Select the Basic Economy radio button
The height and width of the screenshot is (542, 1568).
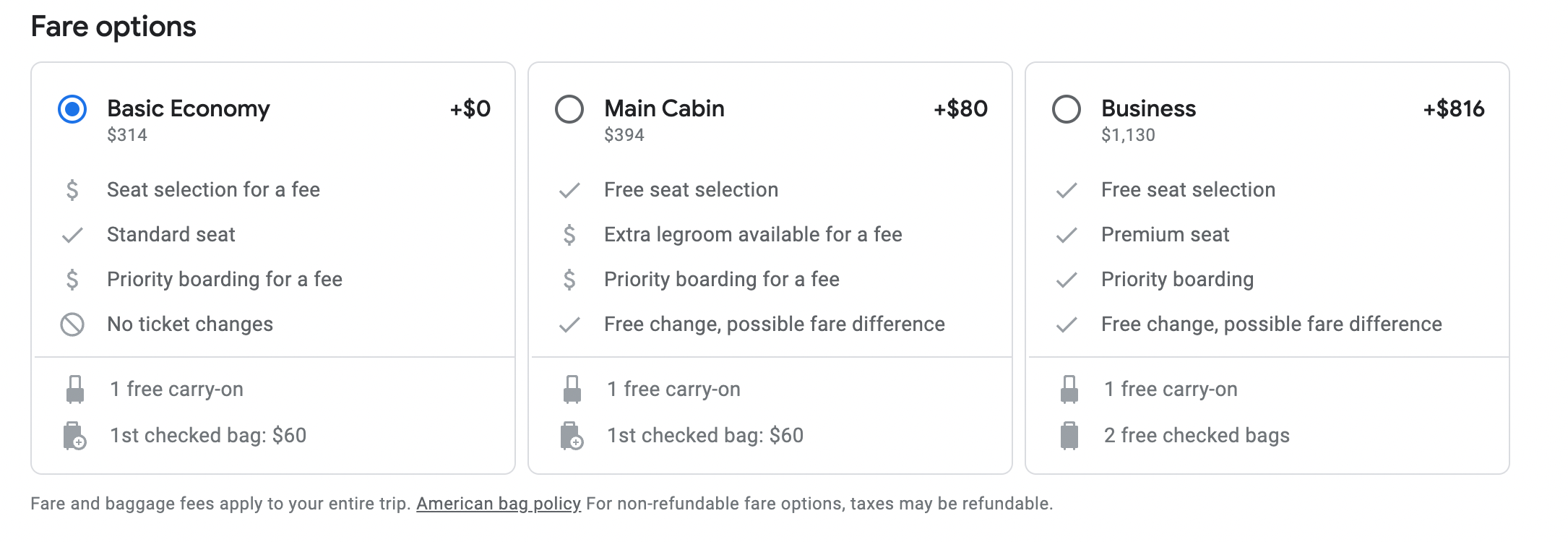[x=72, y=109]
